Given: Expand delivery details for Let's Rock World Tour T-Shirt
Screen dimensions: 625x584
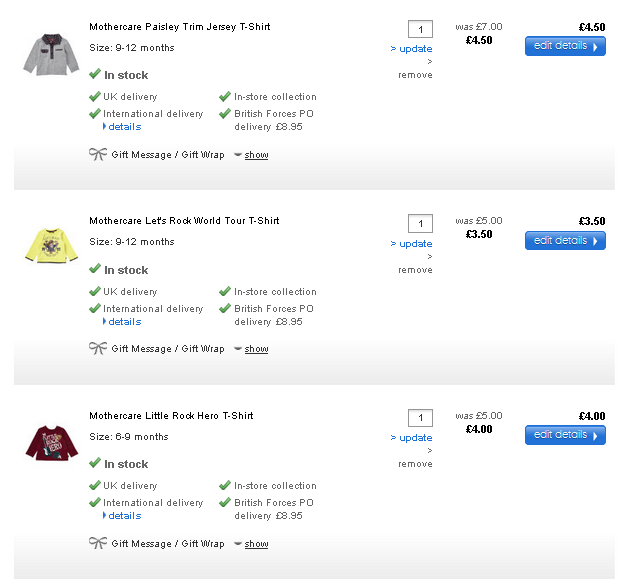Looking at the screenshot, I should click(124, 322).
